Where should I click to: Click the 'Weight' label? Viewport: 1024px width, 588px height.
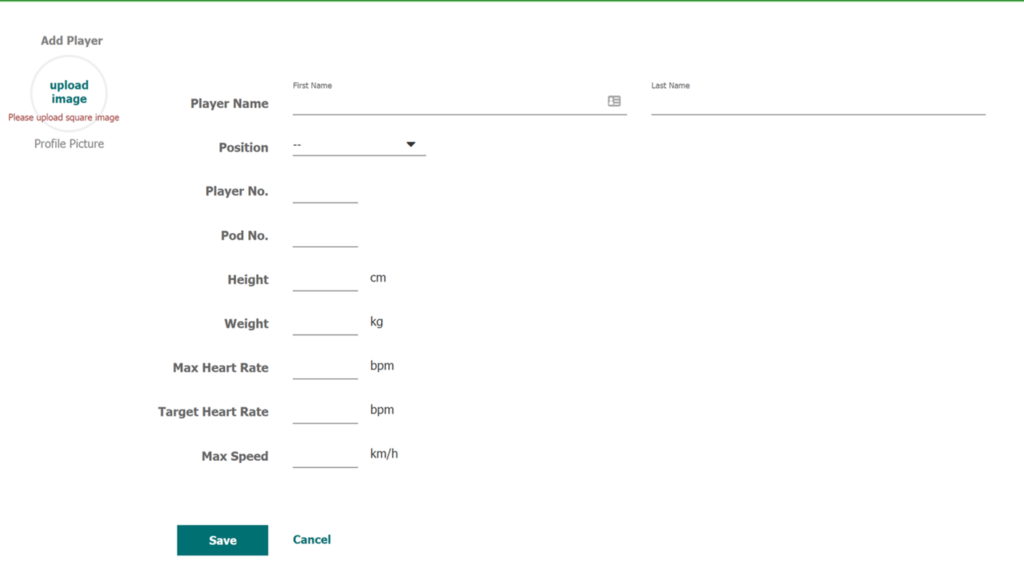246,324
